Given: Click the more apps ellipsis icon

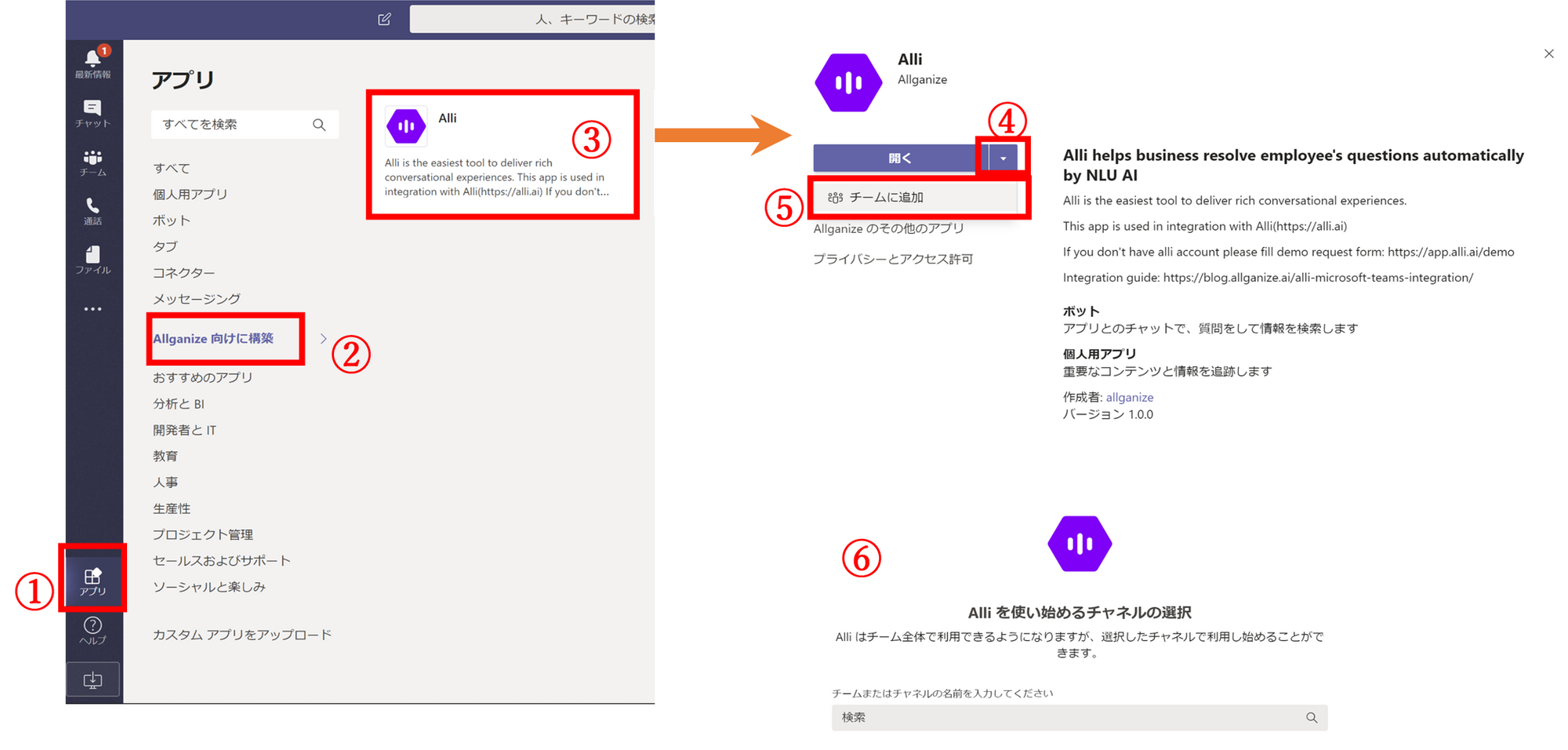Looking at the screenshot, I should (93, 309).
